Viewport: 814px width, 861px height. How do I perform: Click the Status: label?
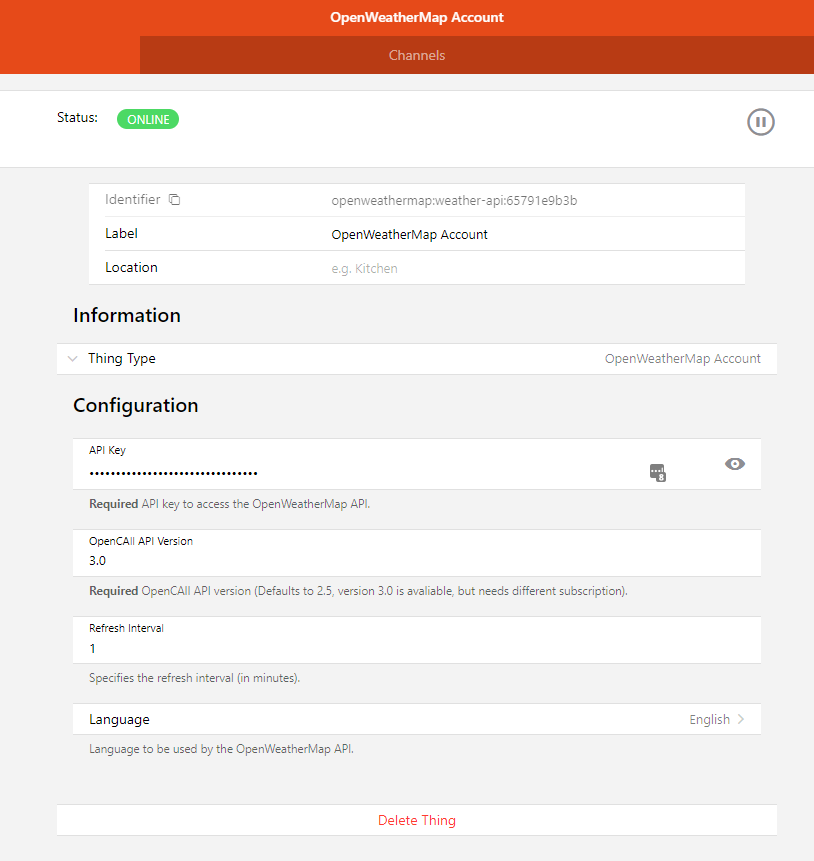[x=77, y=118]
